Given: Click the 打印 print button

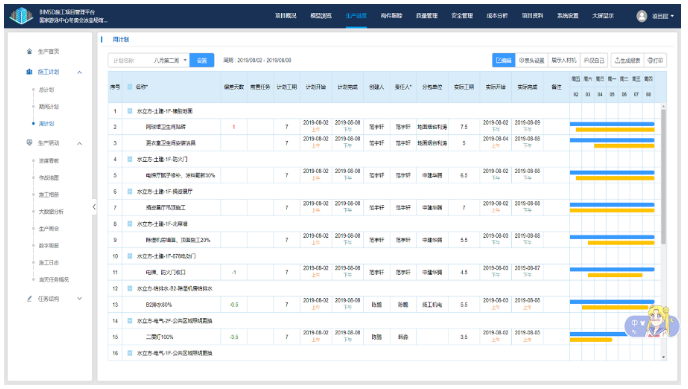Looking at the screenshot, I should [x=656, y=60].
